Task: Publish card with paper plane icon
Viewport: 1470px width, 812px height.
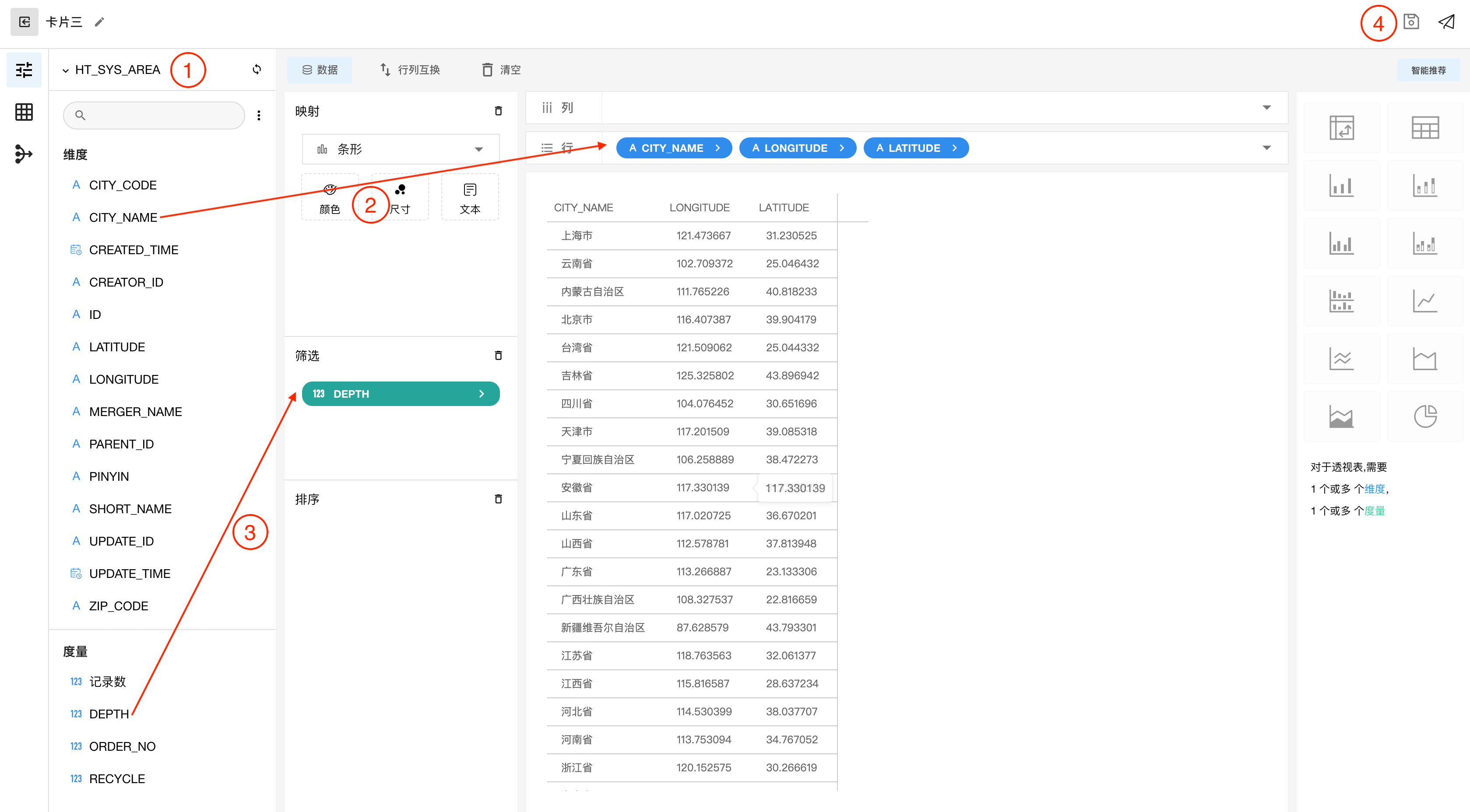Action: coord(1446,22)
